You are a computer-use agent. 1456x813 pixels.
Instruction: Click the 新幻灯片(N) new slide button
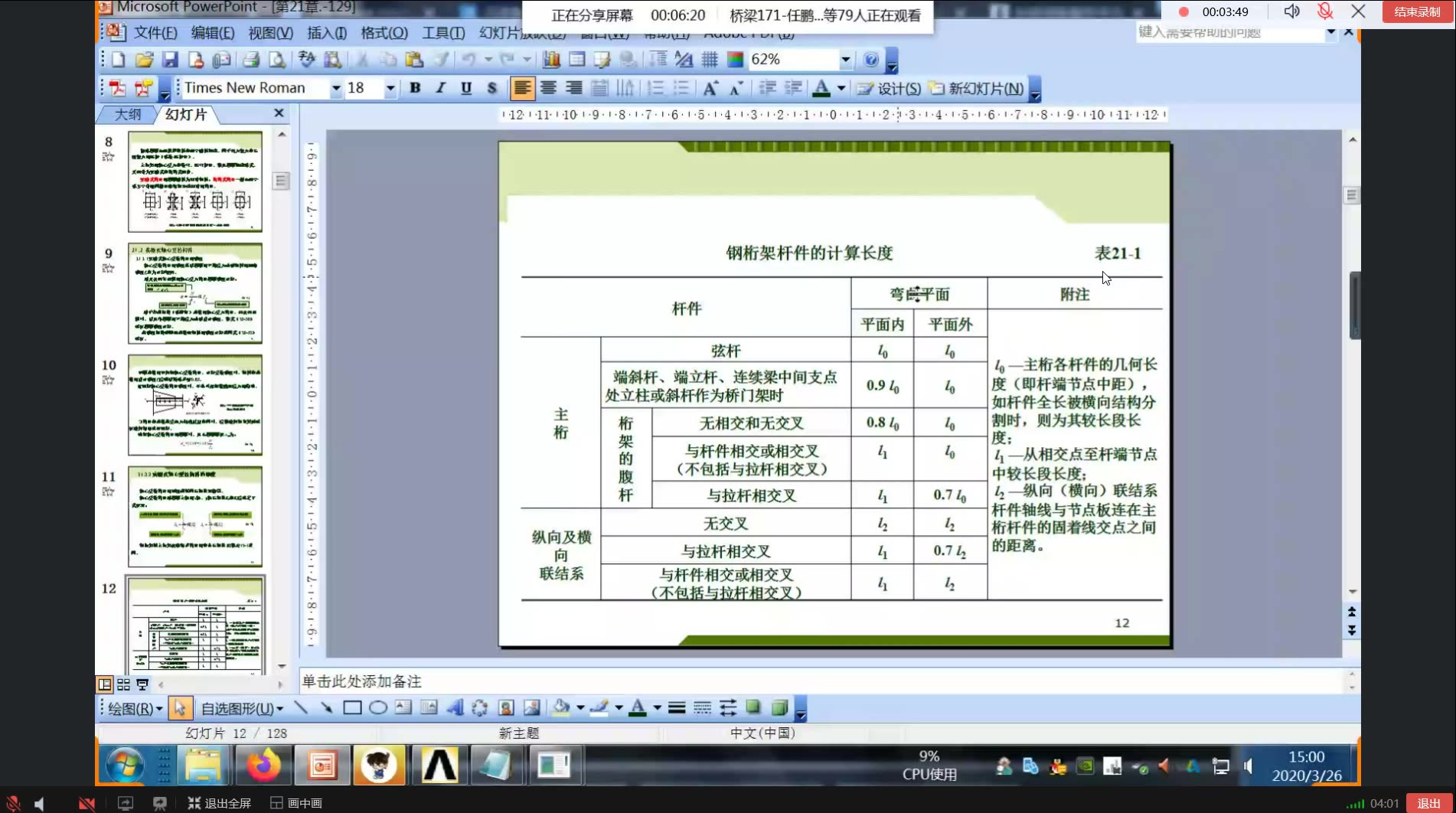point(977,89)
